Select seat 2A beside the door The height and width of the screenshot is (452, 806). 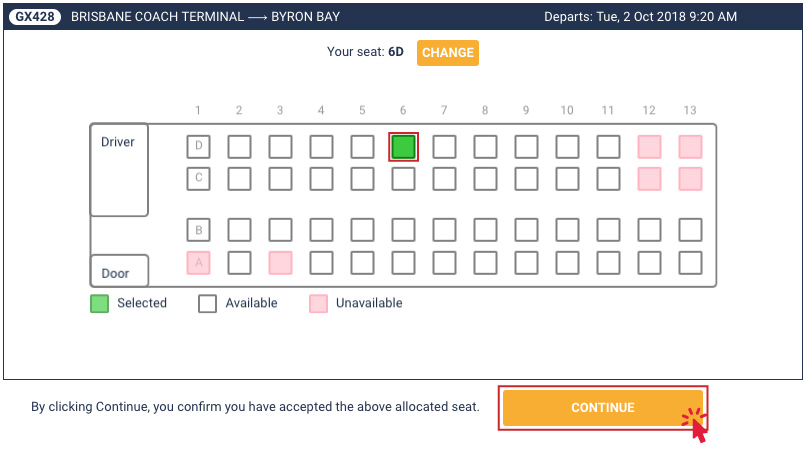(x=240, y=263)
